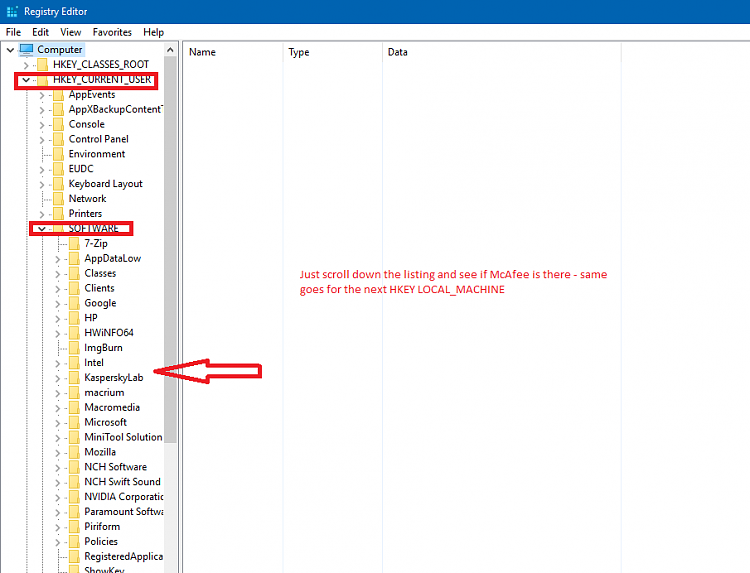Select the MiniTool Solution key label

tap(123, 437)
